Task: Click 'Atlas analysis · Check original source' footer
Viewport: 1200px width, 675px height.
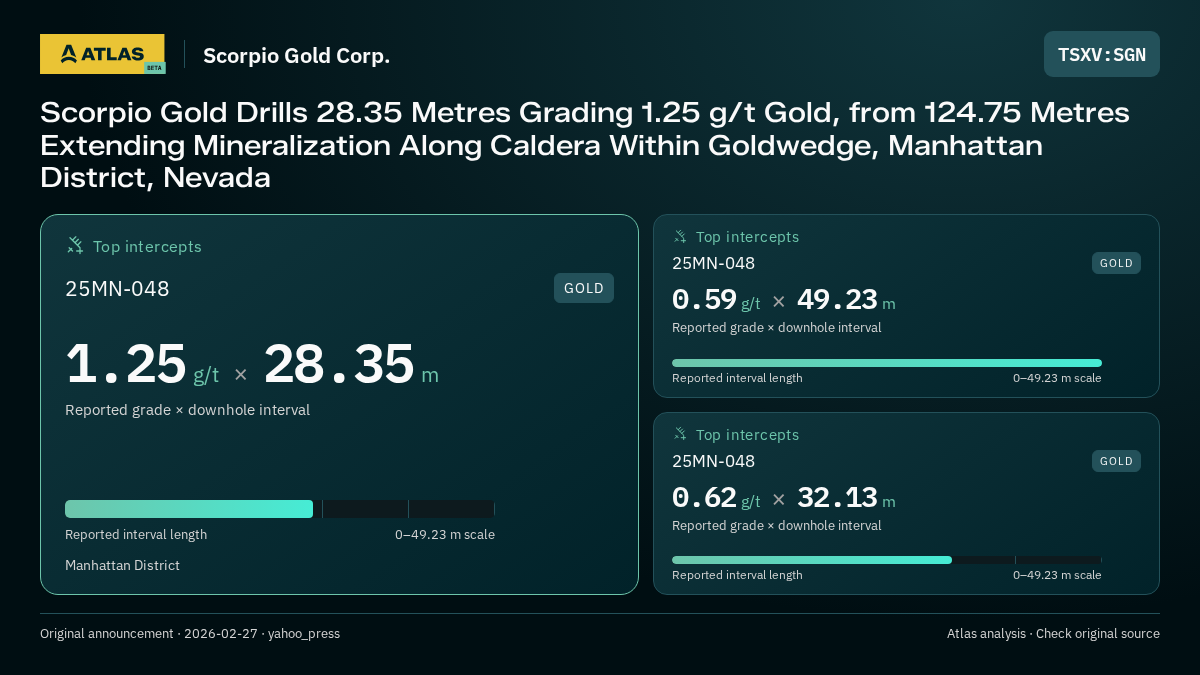Action: pos(1053,634)
